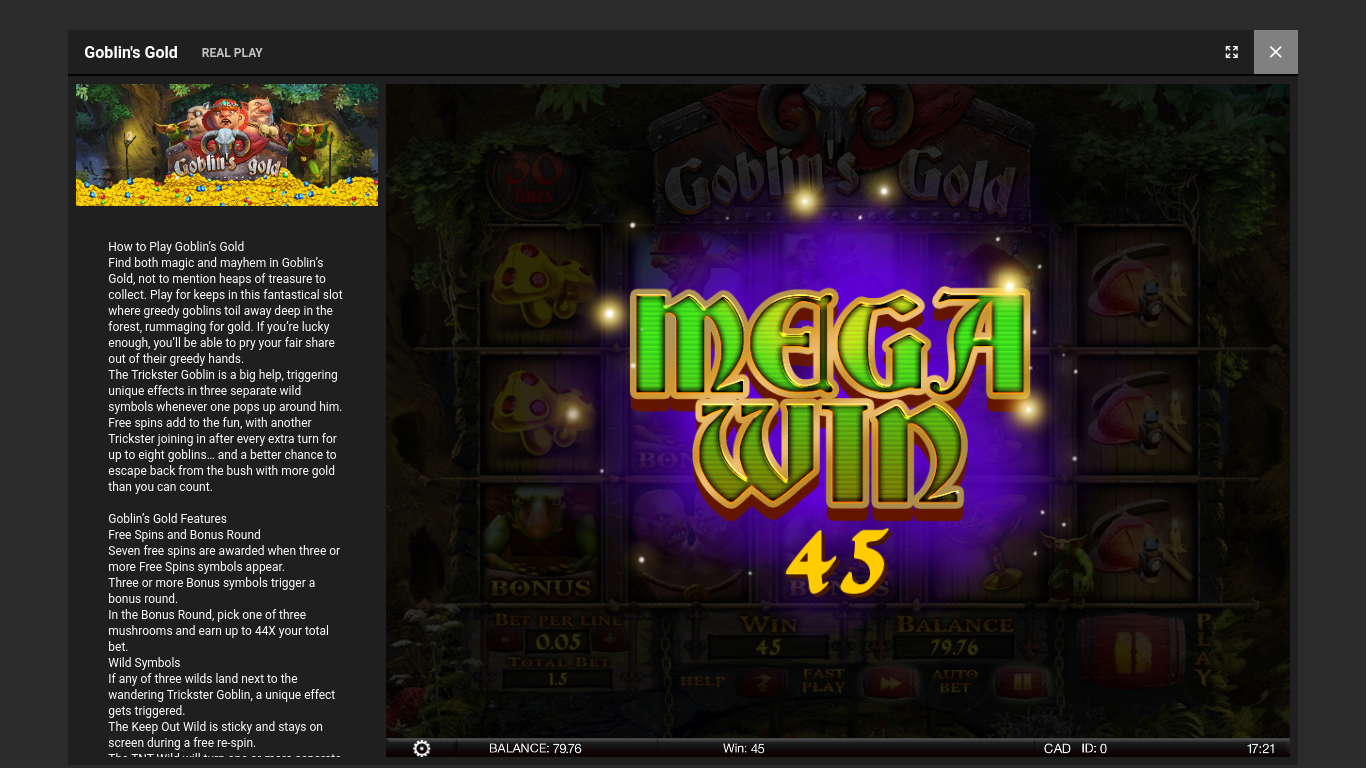
Task: Click the ID: 0 status entry
Action: click(1094, 748)
